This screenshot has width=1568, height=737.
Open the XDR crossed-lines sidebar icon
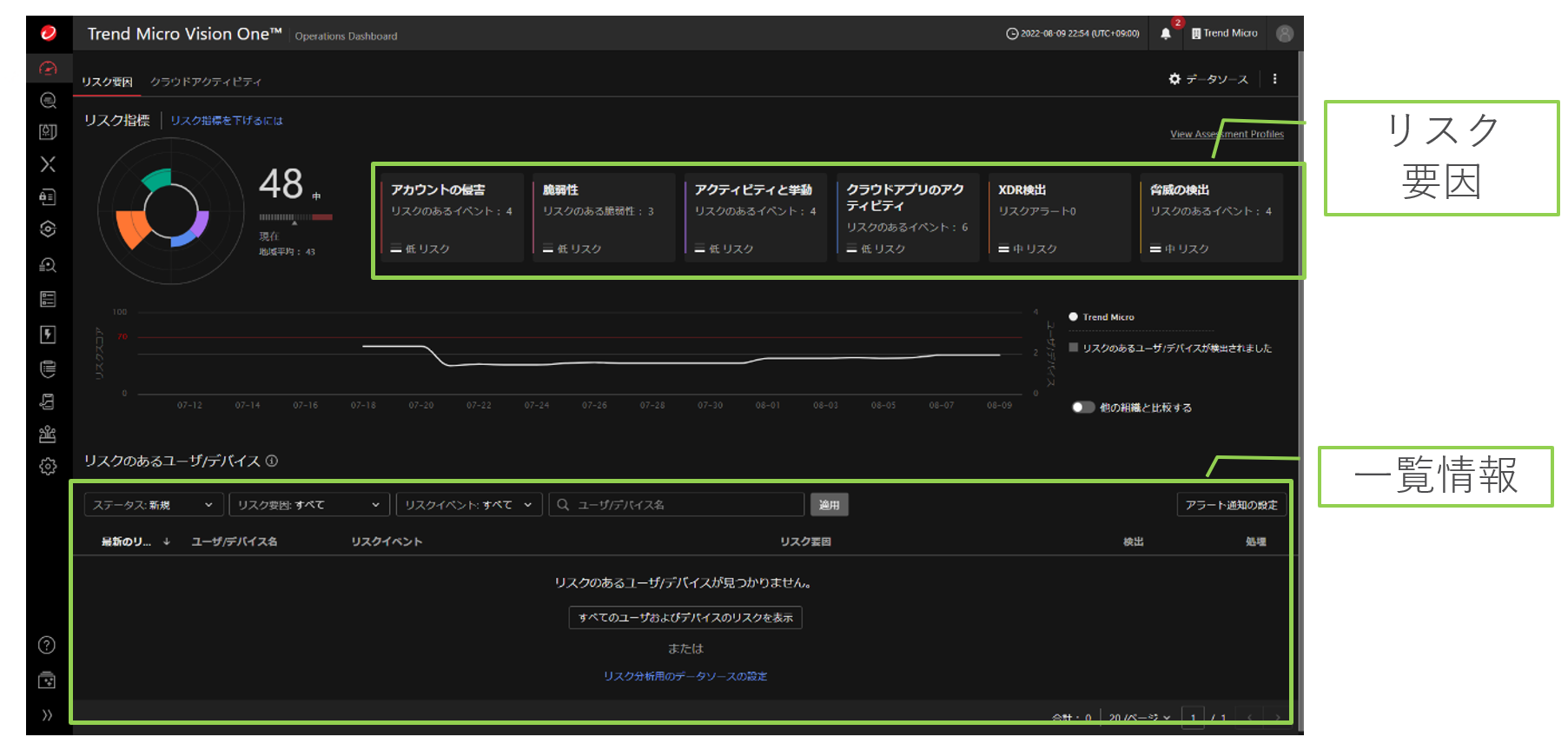[48, 164]
